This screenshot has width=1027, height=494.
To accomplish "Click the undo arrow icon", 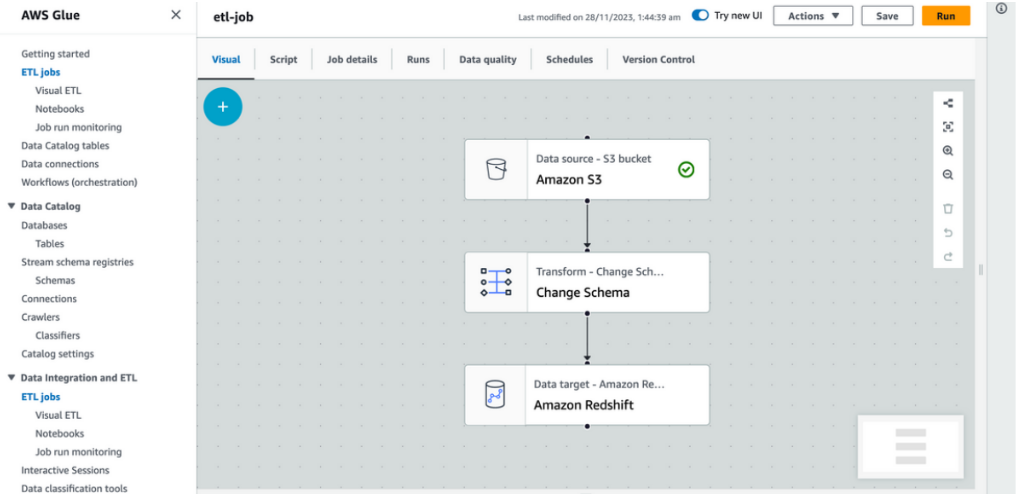I will click(x=948, y=233).
